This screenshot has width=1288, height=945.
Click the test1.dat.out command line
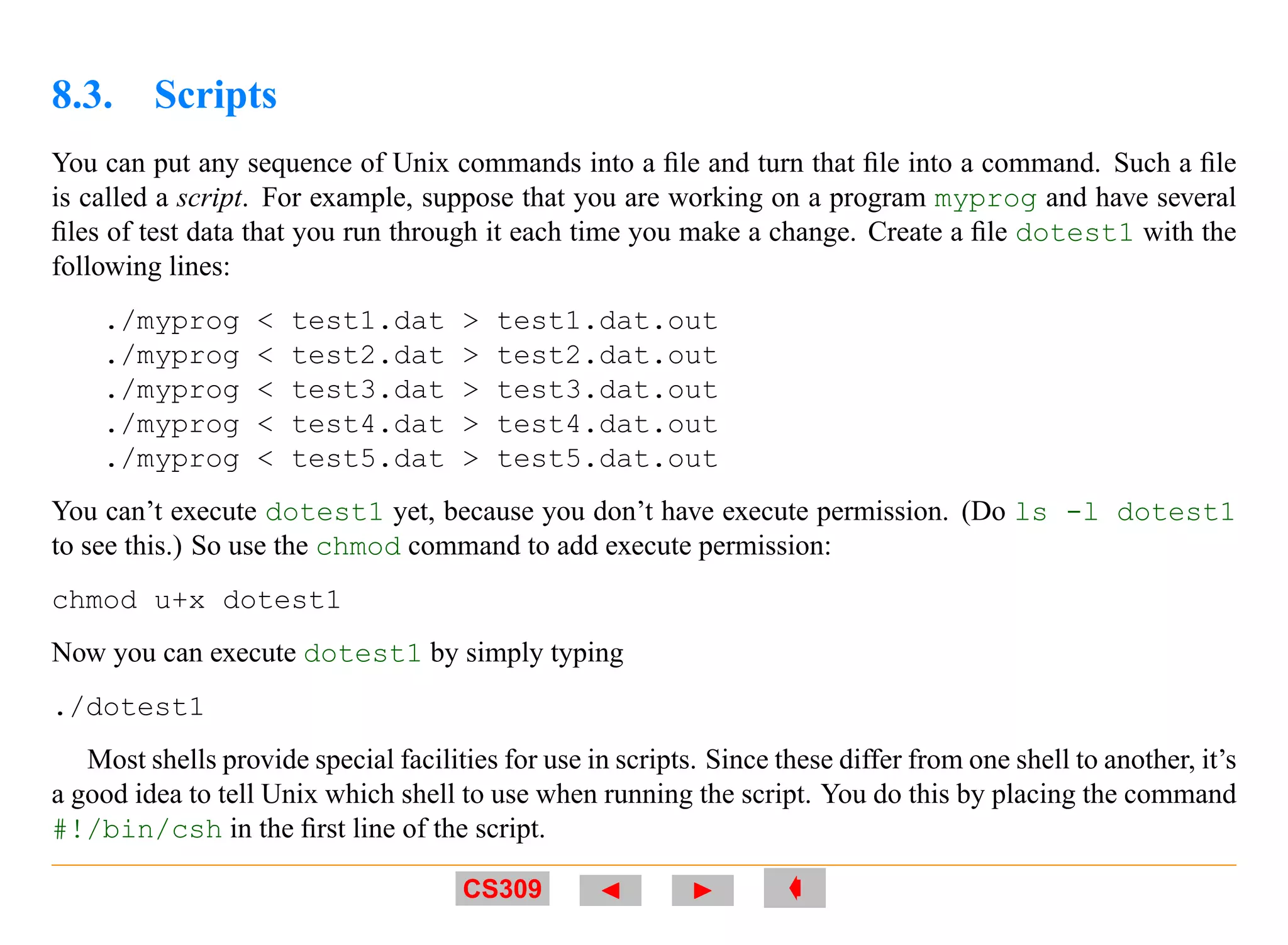pyautogui.click(x=412, y=322)
